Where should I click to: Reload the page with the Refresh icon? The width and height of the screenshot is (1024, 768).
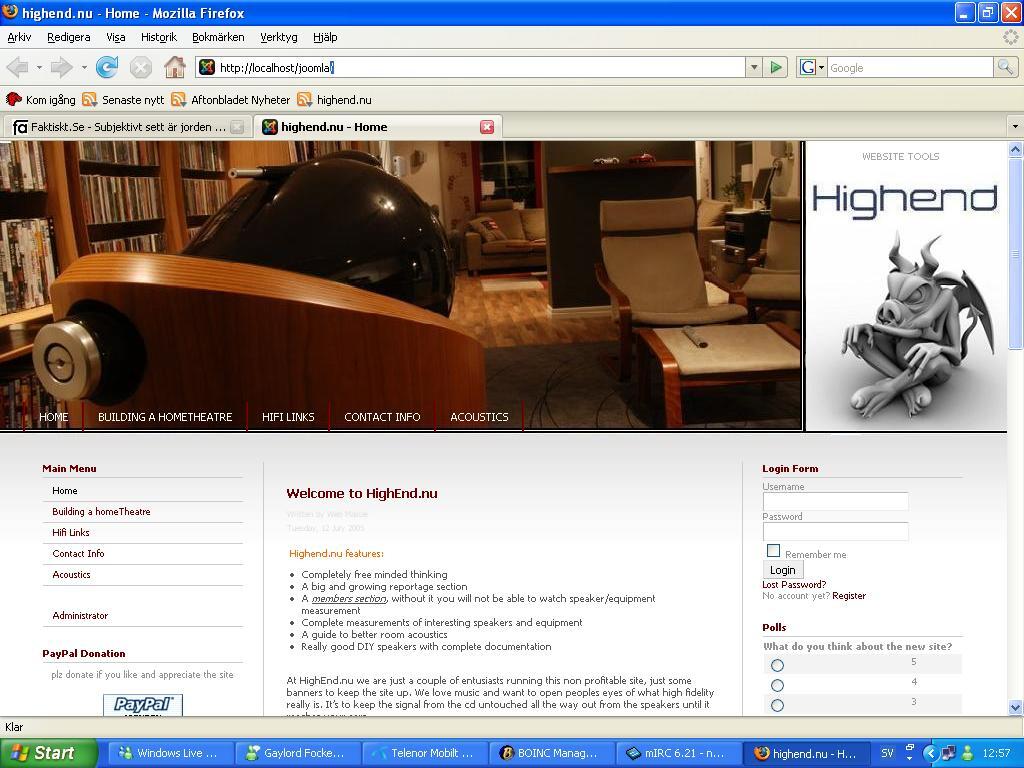pyautogui.click(x=107, y=67)
